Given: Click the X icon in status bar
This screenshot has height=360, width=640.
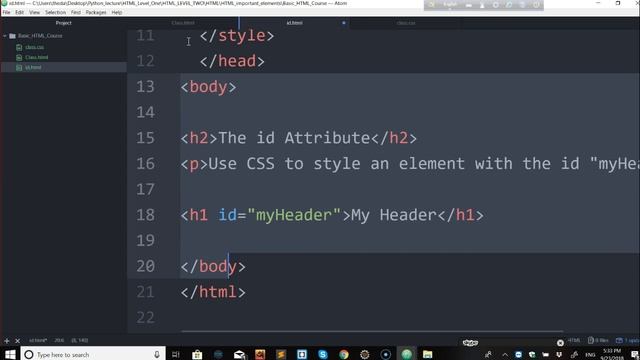Looking at the screenshot, I should click(x=18, y=340).
